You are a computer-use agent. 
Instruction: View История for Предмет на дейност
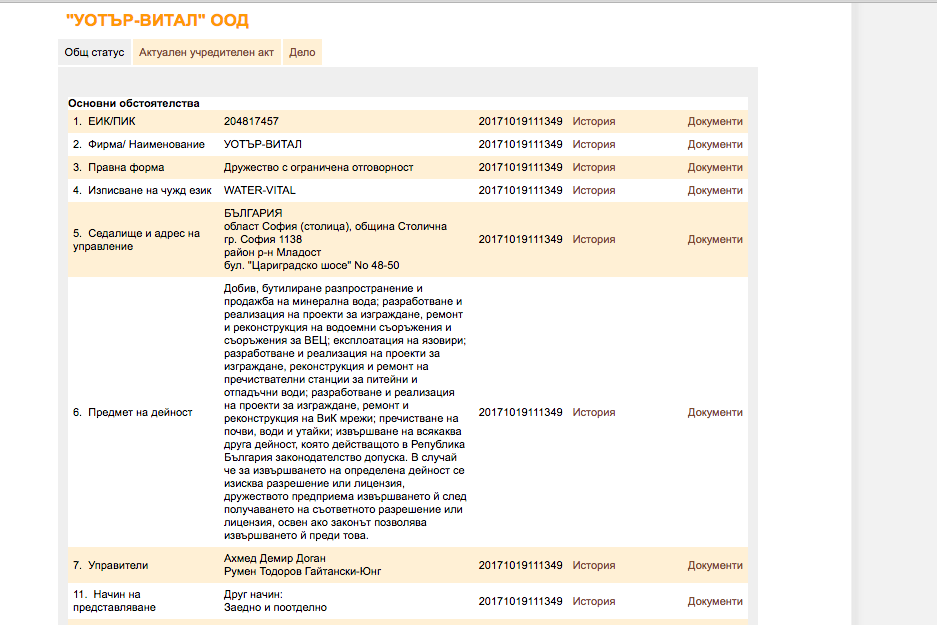click(x=594, y=412)
